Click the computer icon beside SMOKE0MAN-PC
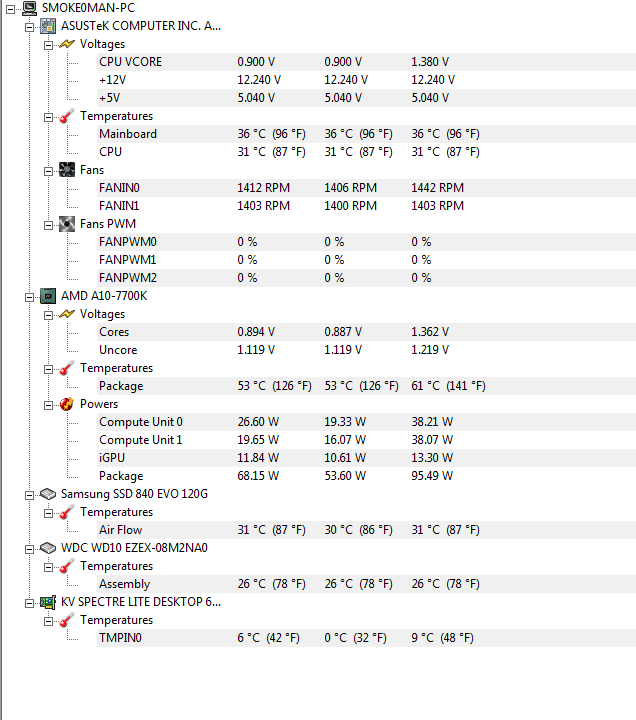Image resolution: width=636 pixels, height=720 pixels. pyautogui.click(x=30, y=8)
